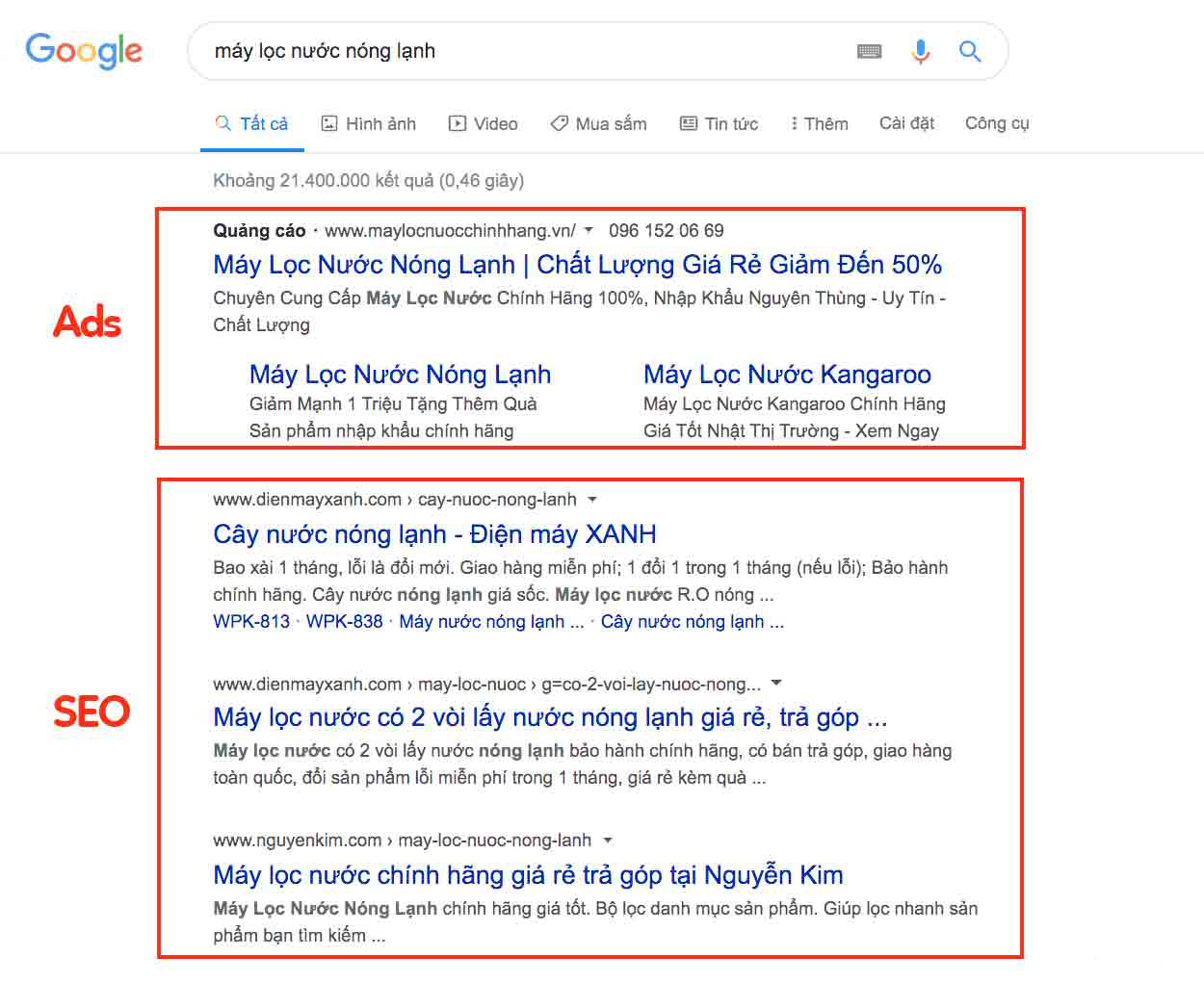Expand arrow next to cay-nuoc-nong-lanh URL
This screenshot has height=984, width=1204.
tap(592, 500)
